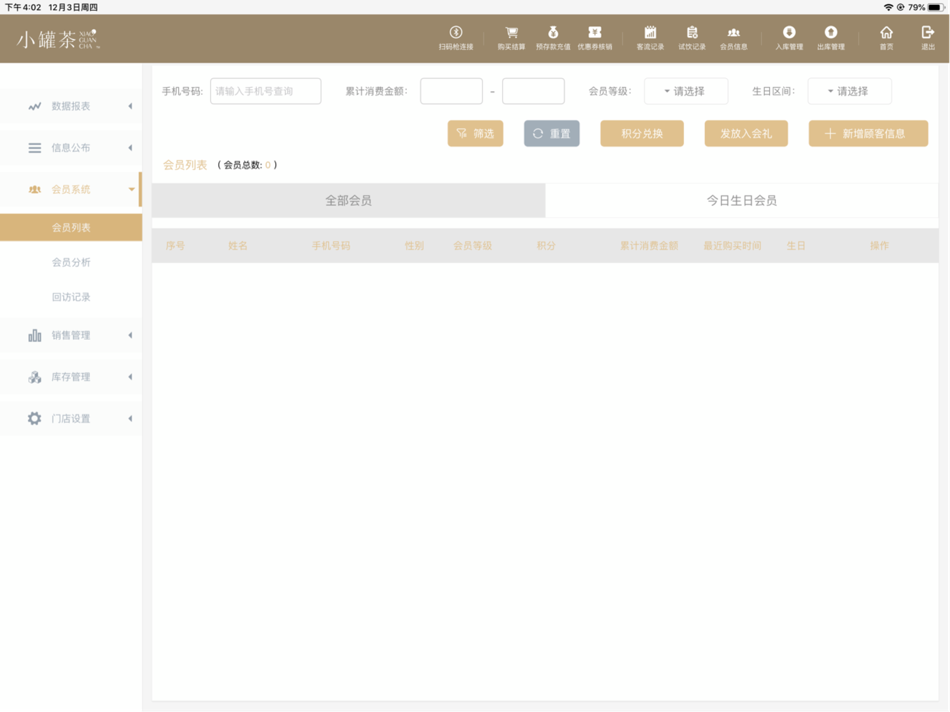Click the 重置 reset button

click(x=551, y=133)
